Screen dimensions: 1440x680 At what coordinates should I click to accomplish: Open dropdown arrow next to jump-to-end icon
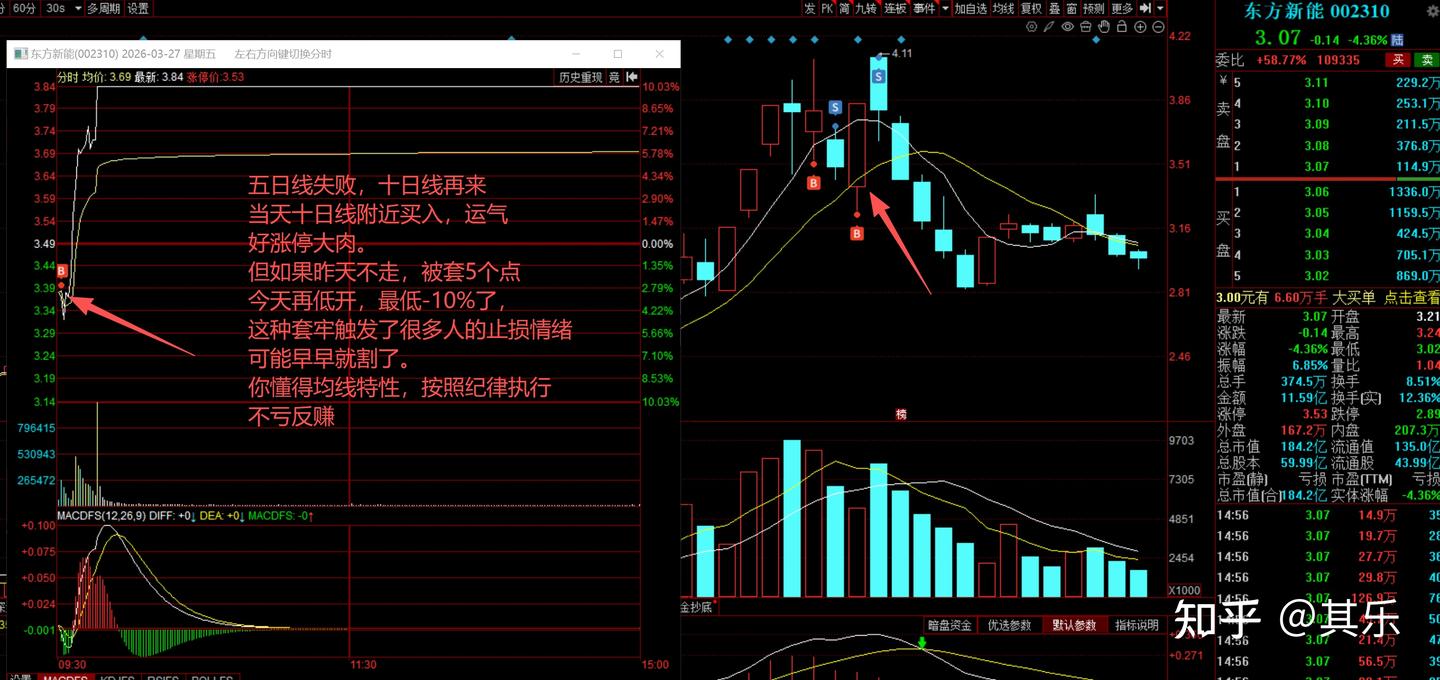[1161, 8]
